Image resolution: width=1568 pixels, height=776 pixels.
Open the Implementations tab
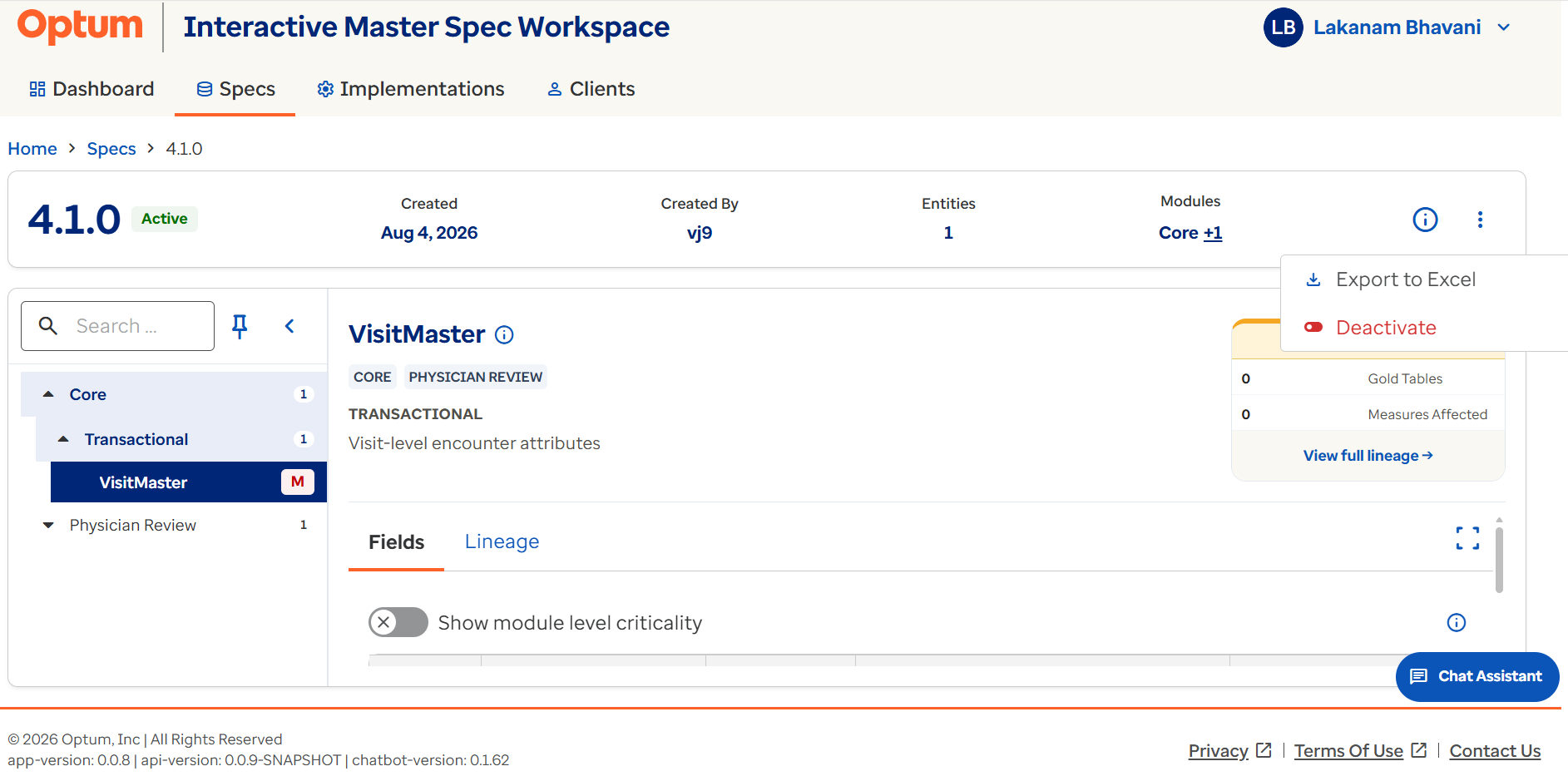point(411,89)
